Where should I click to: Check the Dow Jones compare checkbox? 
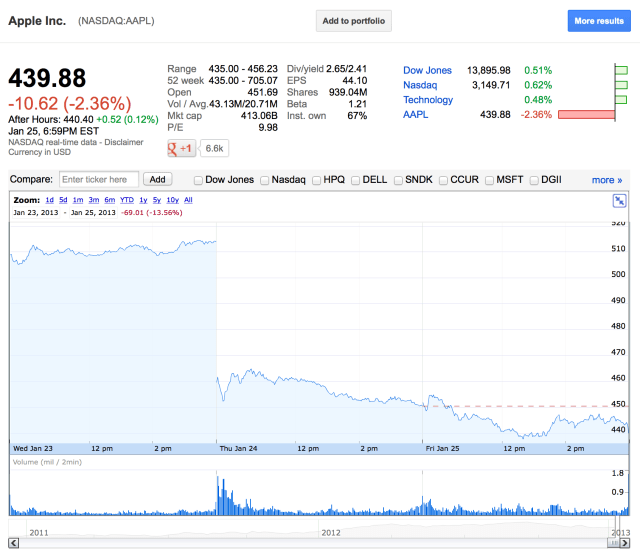(x=198, y=180)
